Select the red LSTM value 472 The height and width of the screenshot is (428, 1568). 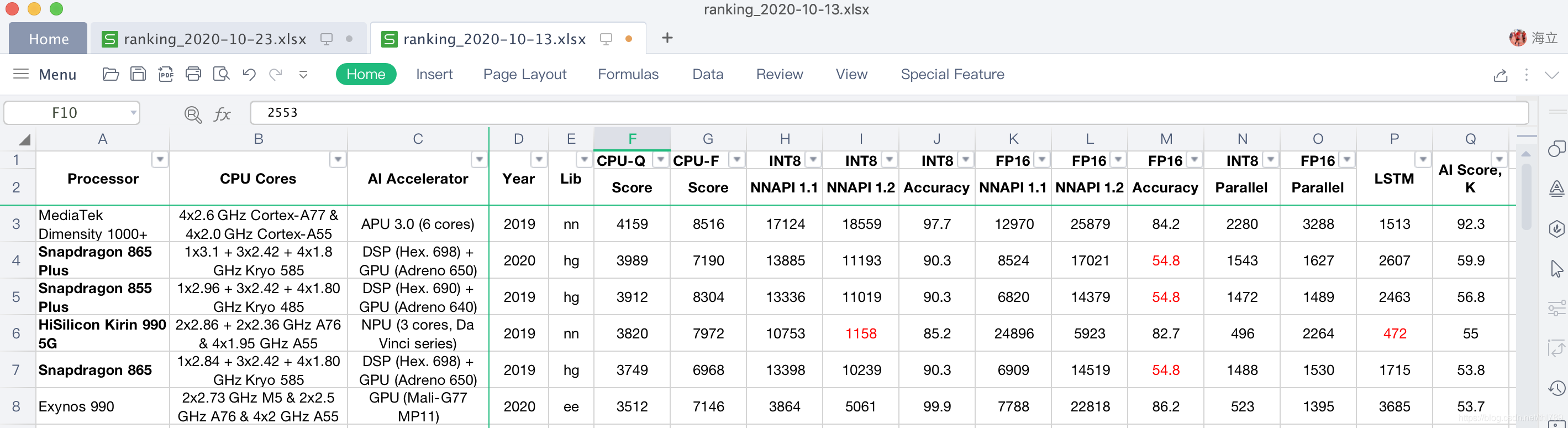[1394, 333]
